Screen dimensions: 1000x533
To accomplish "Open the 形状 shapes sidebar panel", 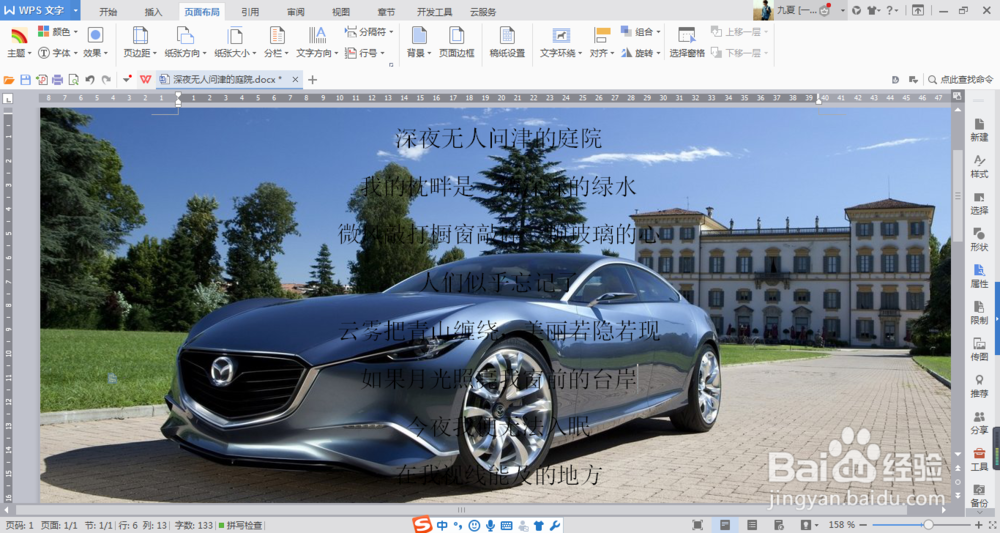I will (979, 240).
